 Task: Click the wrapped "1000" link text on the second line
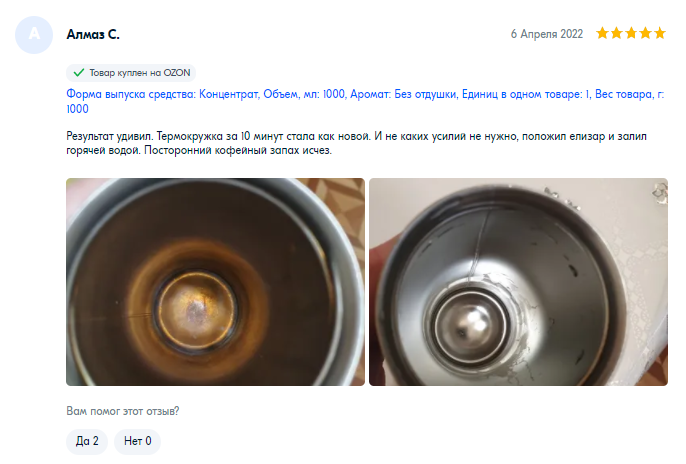click(x=77, y=109)
